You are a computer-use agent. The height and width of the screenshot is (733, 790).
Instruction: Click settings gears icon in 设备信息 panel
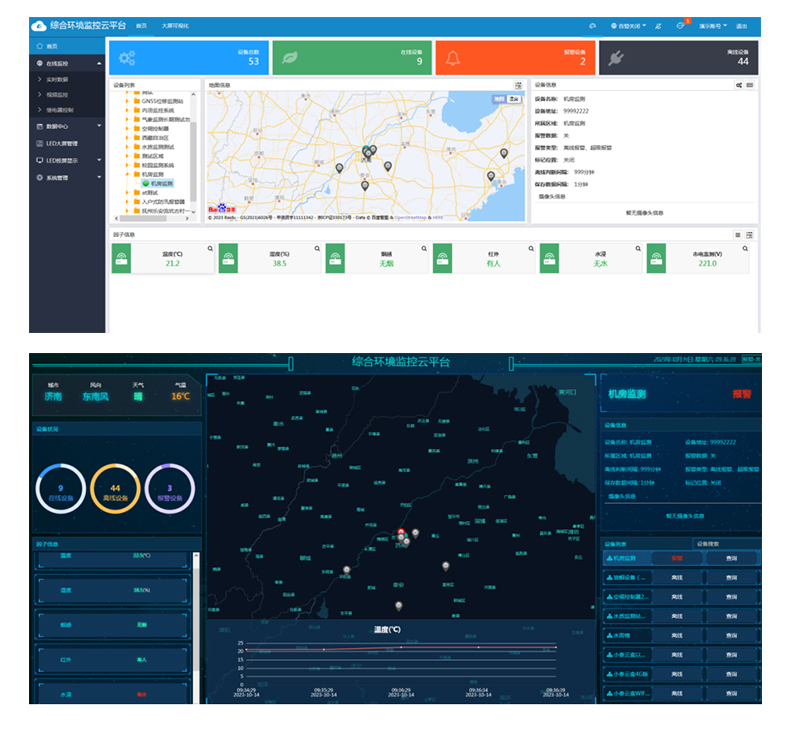tap(739, 85)
